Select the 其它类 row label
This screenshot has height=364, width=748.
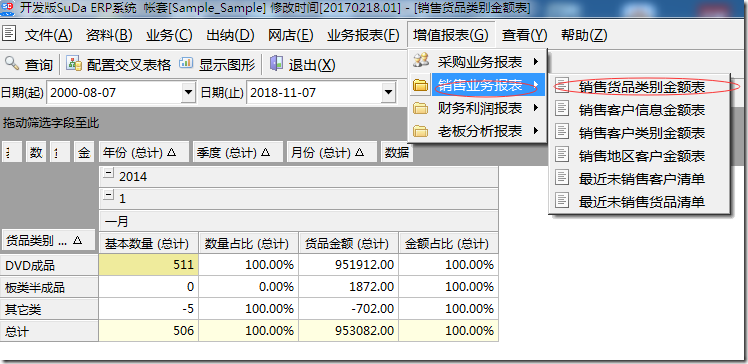point(49,309)
